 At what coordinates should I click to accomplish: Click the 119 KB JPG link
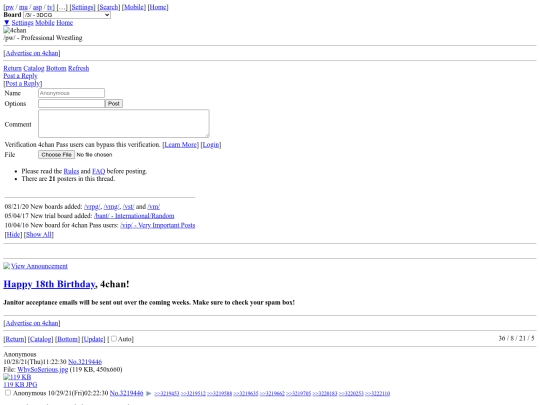tap(20, 385)
